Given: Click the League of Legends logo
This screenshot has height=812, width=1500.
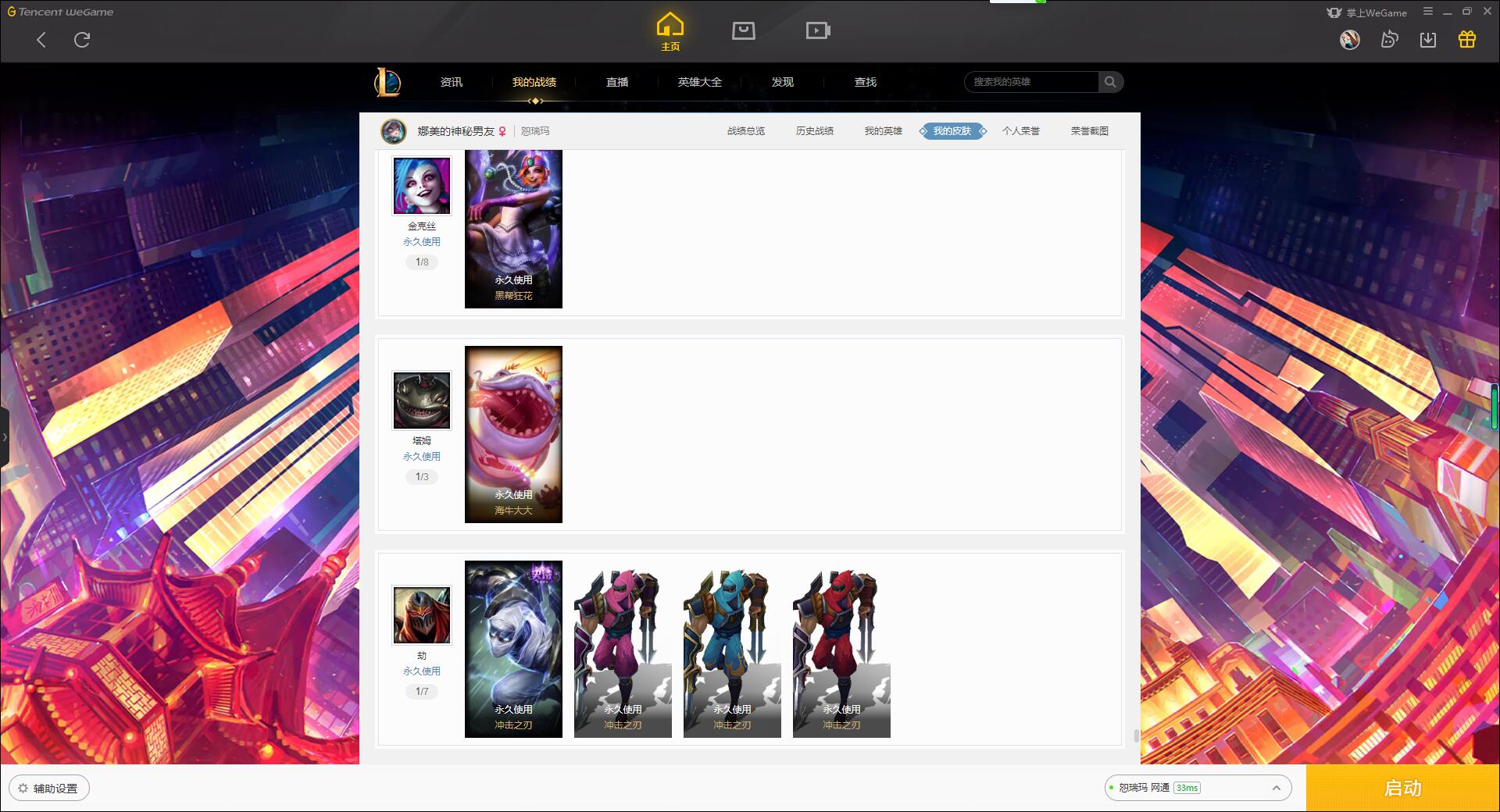Looking at the screenshot, I should pyautogui.click(x=387, y=82).
